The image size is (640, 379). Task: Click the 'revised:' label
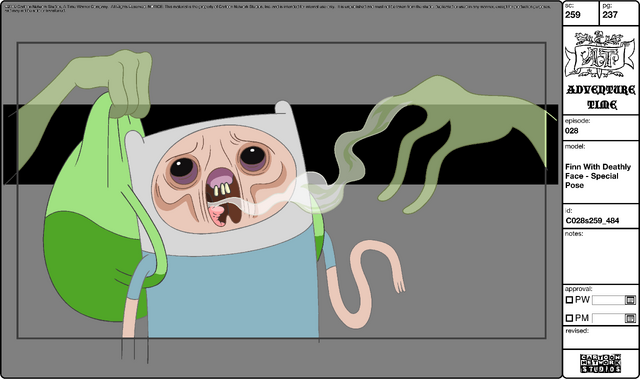tap(577, 330)
